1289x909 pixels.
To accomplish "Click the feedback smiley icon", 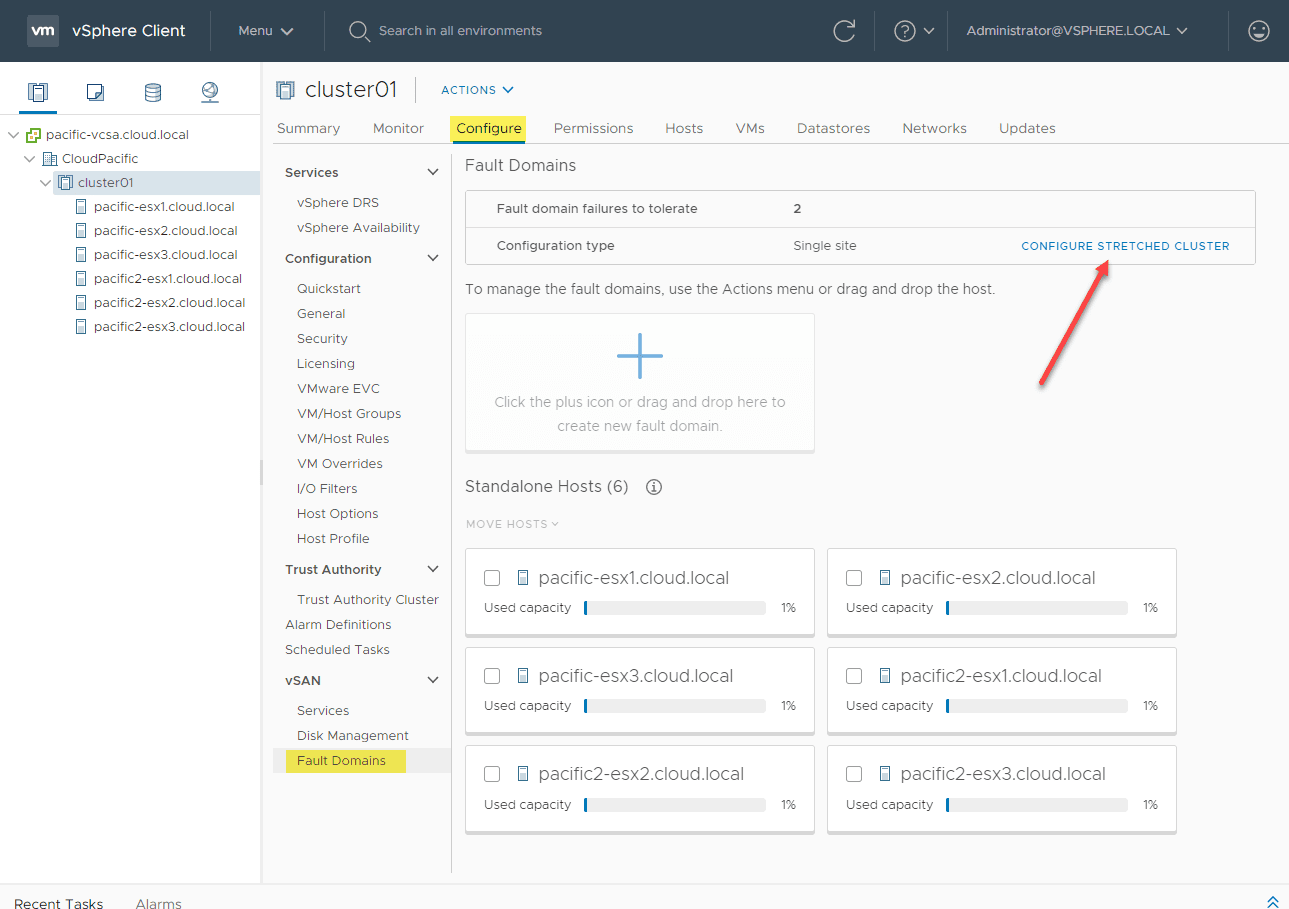I will (x=1258, y=31).
